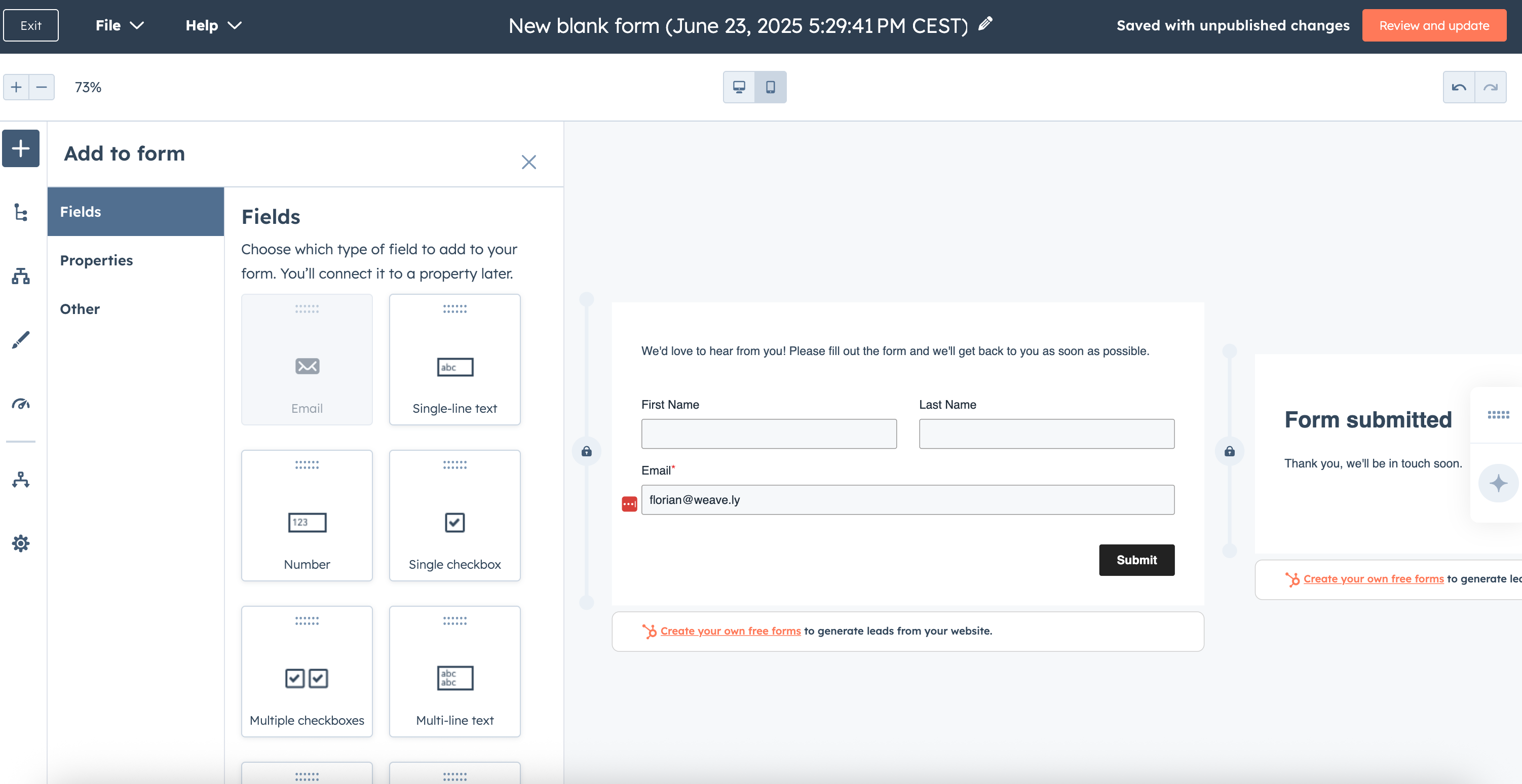Open the hierarchy blocks sidebar icon
Screen dimensions: 1522x784
click(21, 276)
